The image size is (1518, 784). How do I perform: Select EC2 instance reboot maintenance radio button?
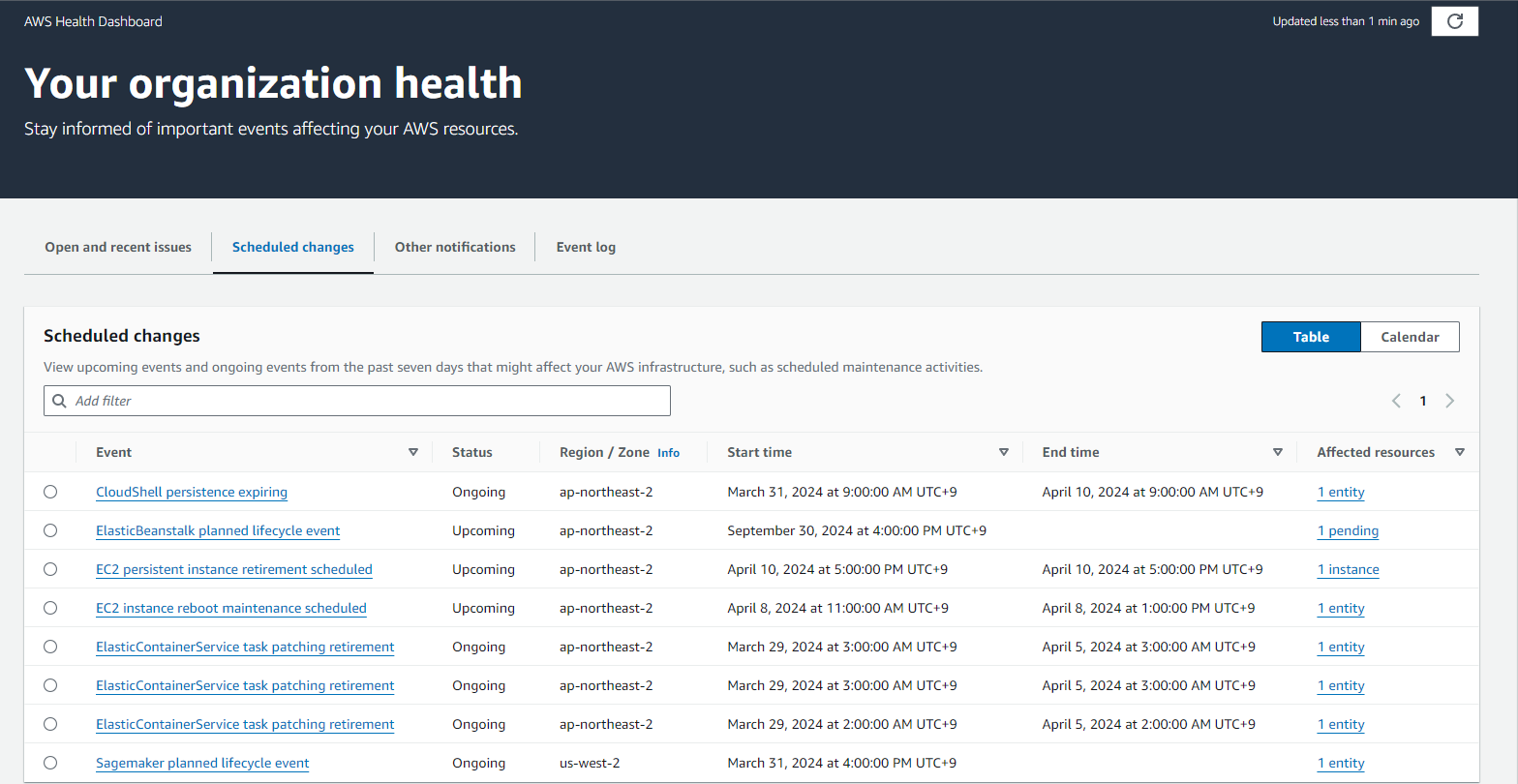click(50, 608)
